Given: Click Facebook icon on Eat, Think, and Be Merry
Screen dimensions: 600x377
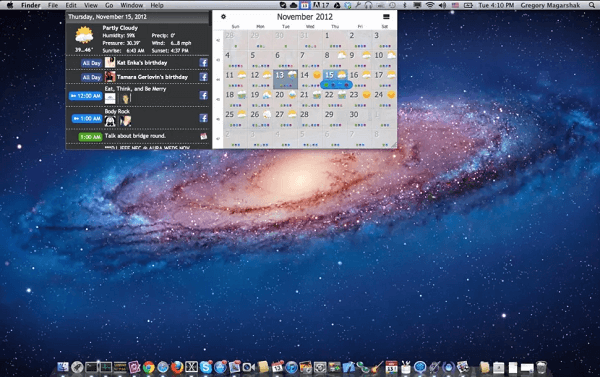Looking at the screenshot, I should coord(203,95).
